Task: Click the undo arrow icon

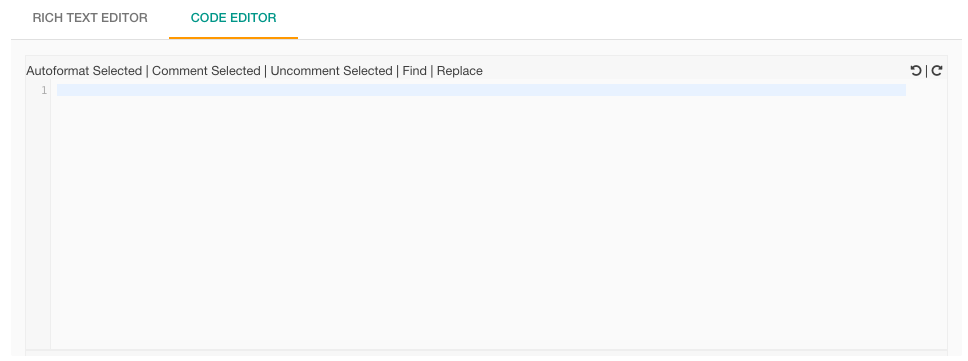Action: pos(916,70)
